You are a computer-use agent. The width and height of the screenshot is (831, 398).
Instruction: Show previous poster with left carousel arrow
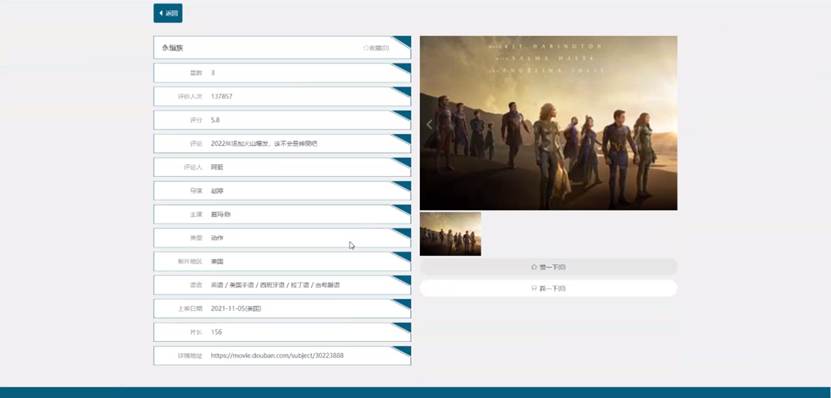click(429, 125)
